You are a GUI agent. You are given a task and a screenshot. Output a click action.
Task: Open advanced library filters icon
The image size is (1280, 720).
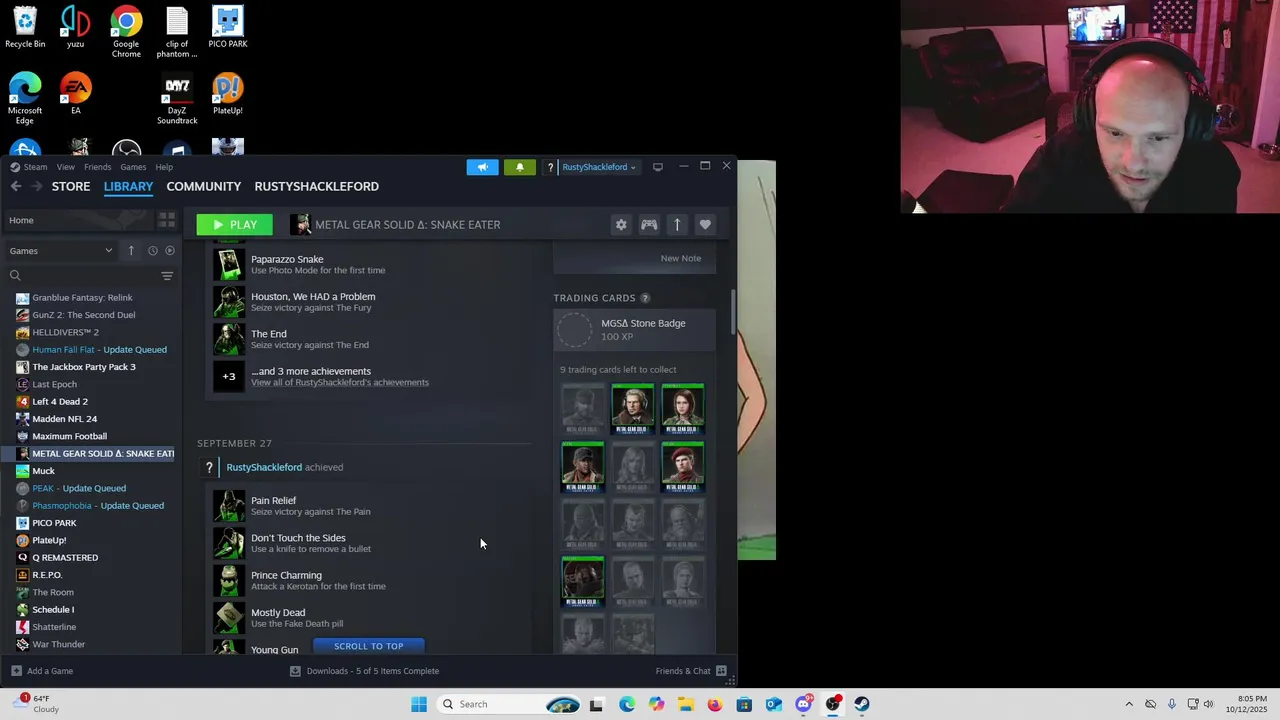[167, 276]
